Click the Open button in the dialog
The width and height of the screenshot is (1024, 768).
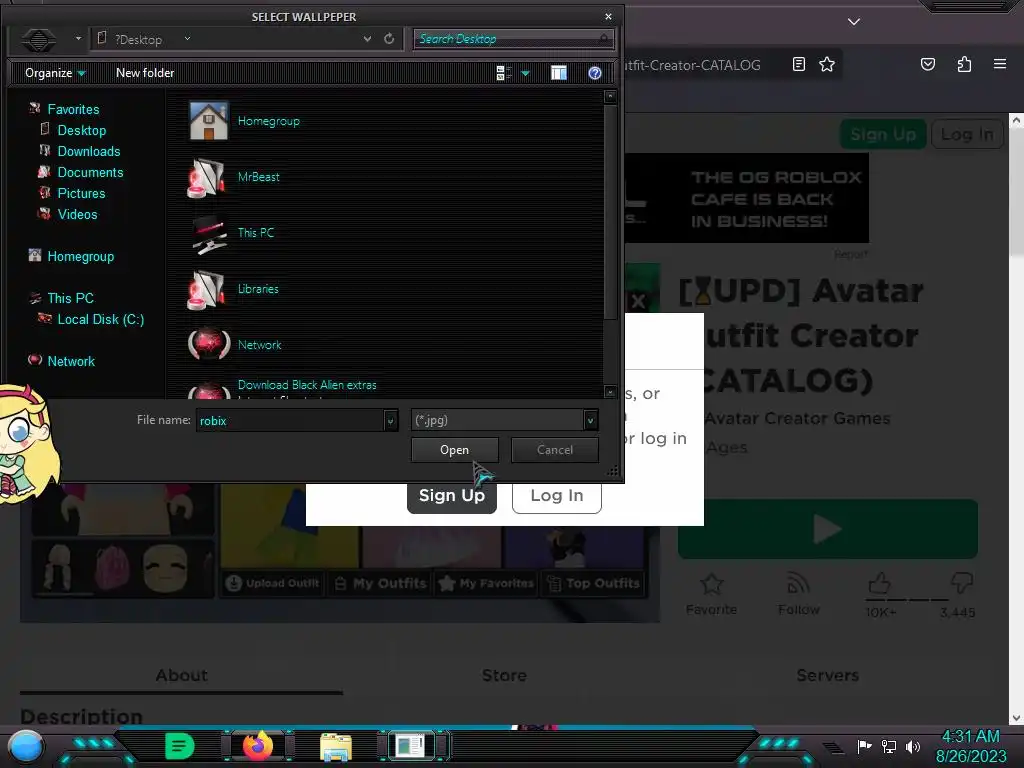click(x=455, y=450)
